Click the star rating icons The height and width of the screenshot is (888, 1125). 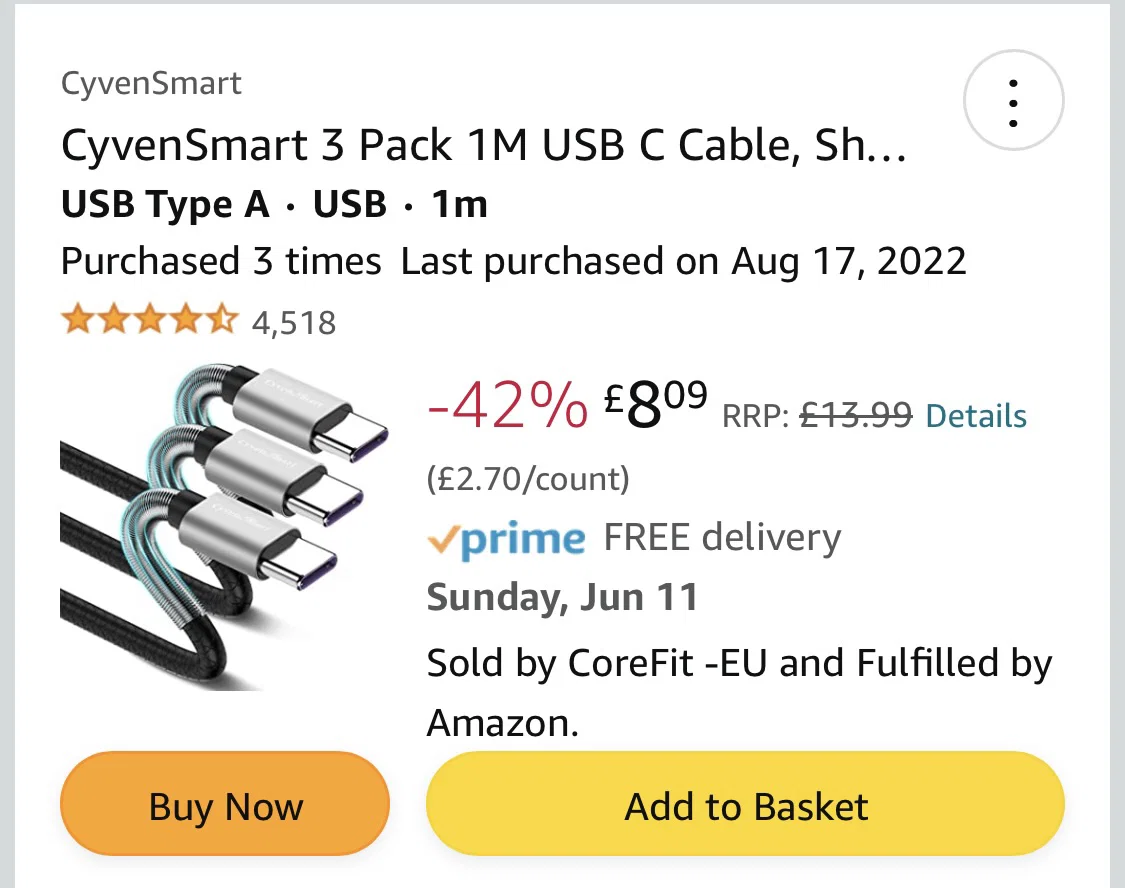pos(149,321)
